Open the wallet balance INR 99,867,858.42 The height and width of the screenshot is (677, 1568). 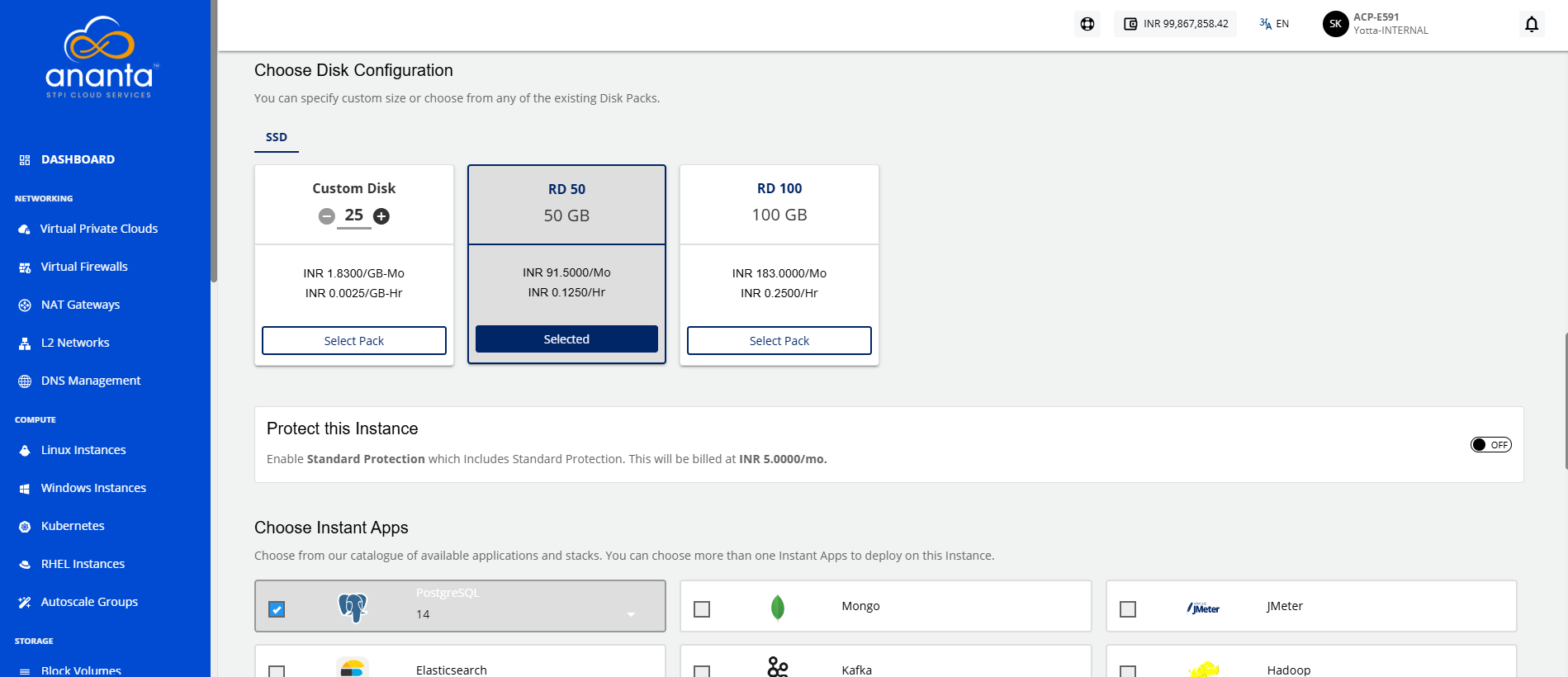(x=1175, y=24)
